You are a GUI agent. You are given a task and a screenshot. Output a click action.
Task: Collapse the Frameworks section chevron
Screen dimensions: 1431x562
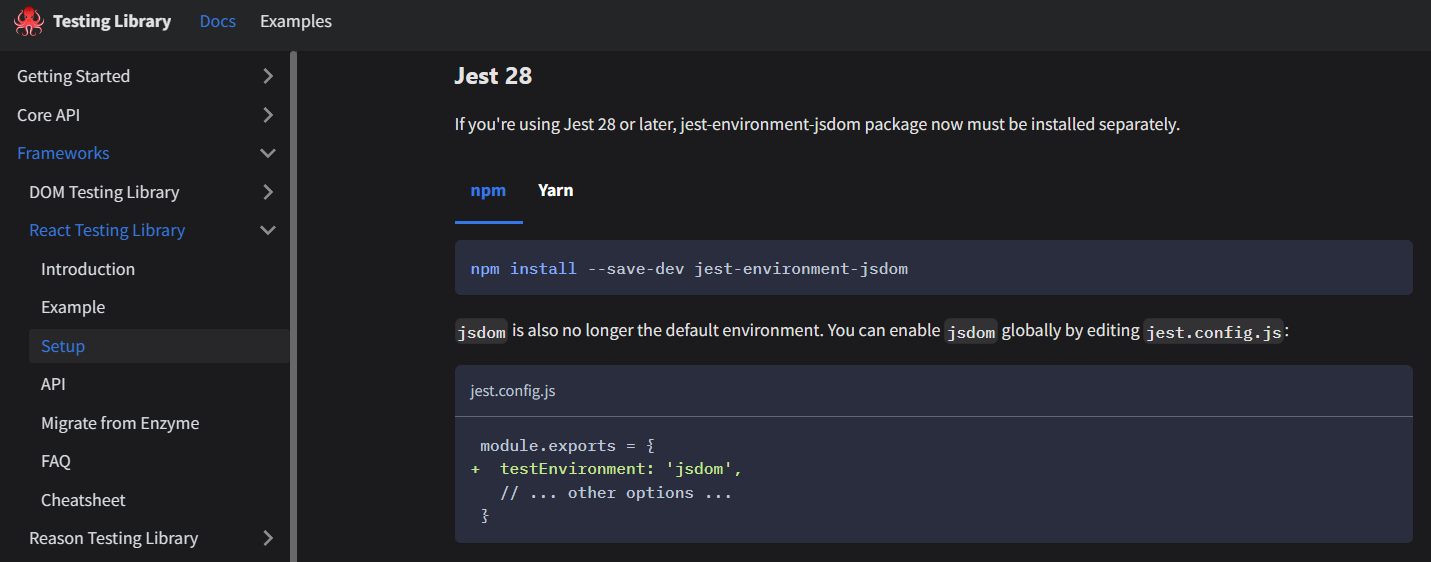(267, 153)
